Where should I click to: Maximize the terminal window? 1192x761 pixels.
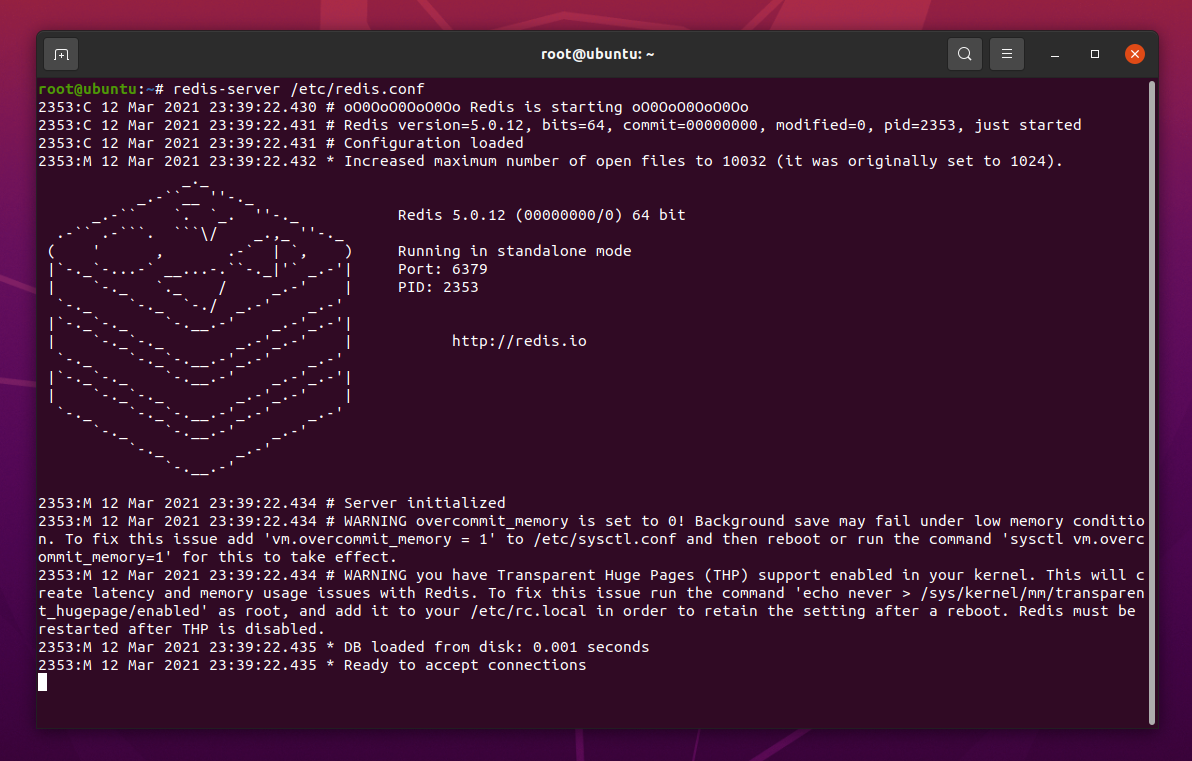click(1095, 54)
